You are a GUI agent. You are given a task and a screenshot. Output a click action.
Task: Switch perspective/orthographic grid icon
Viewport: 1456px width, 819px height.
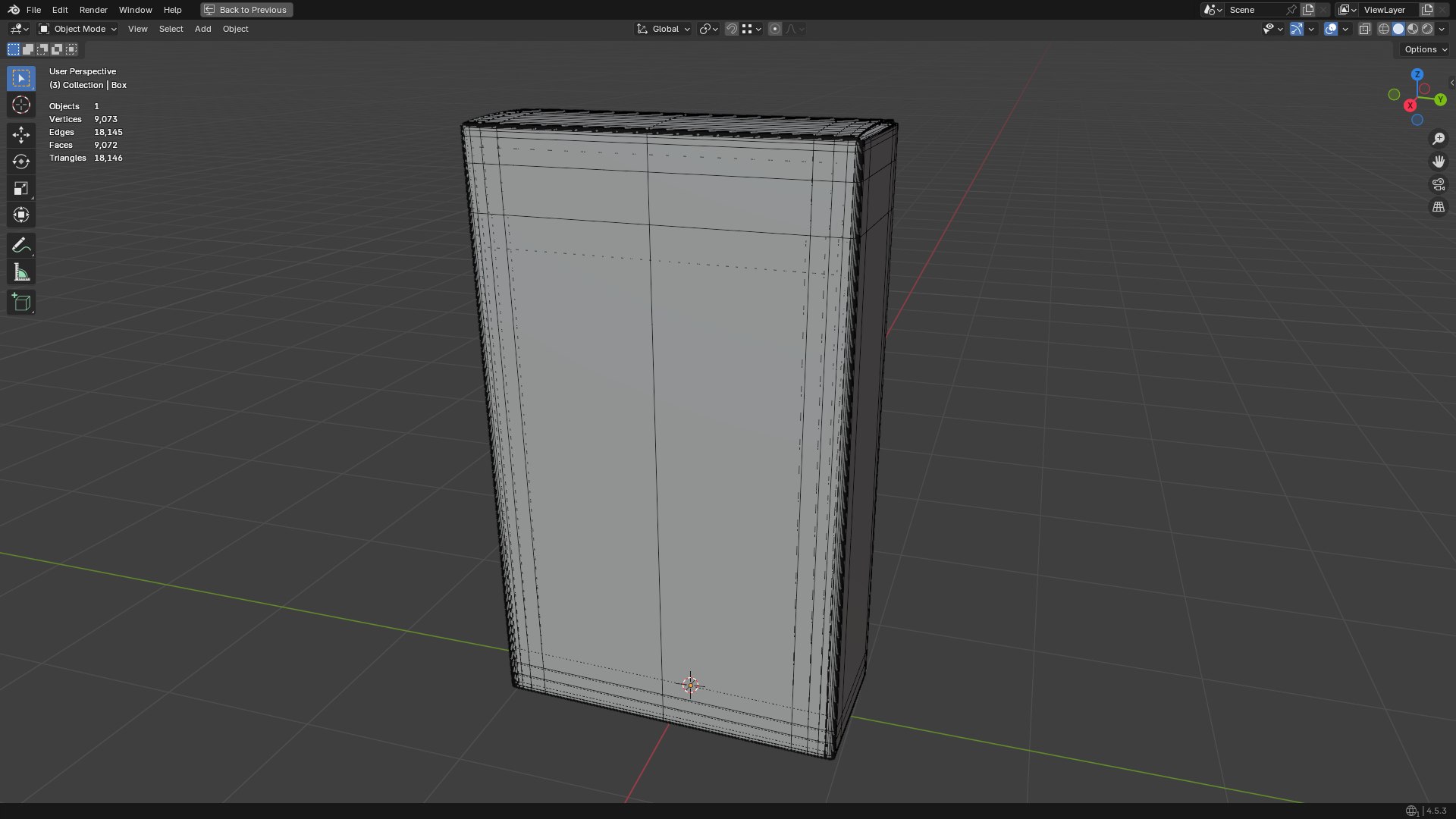click(1439, 207)
